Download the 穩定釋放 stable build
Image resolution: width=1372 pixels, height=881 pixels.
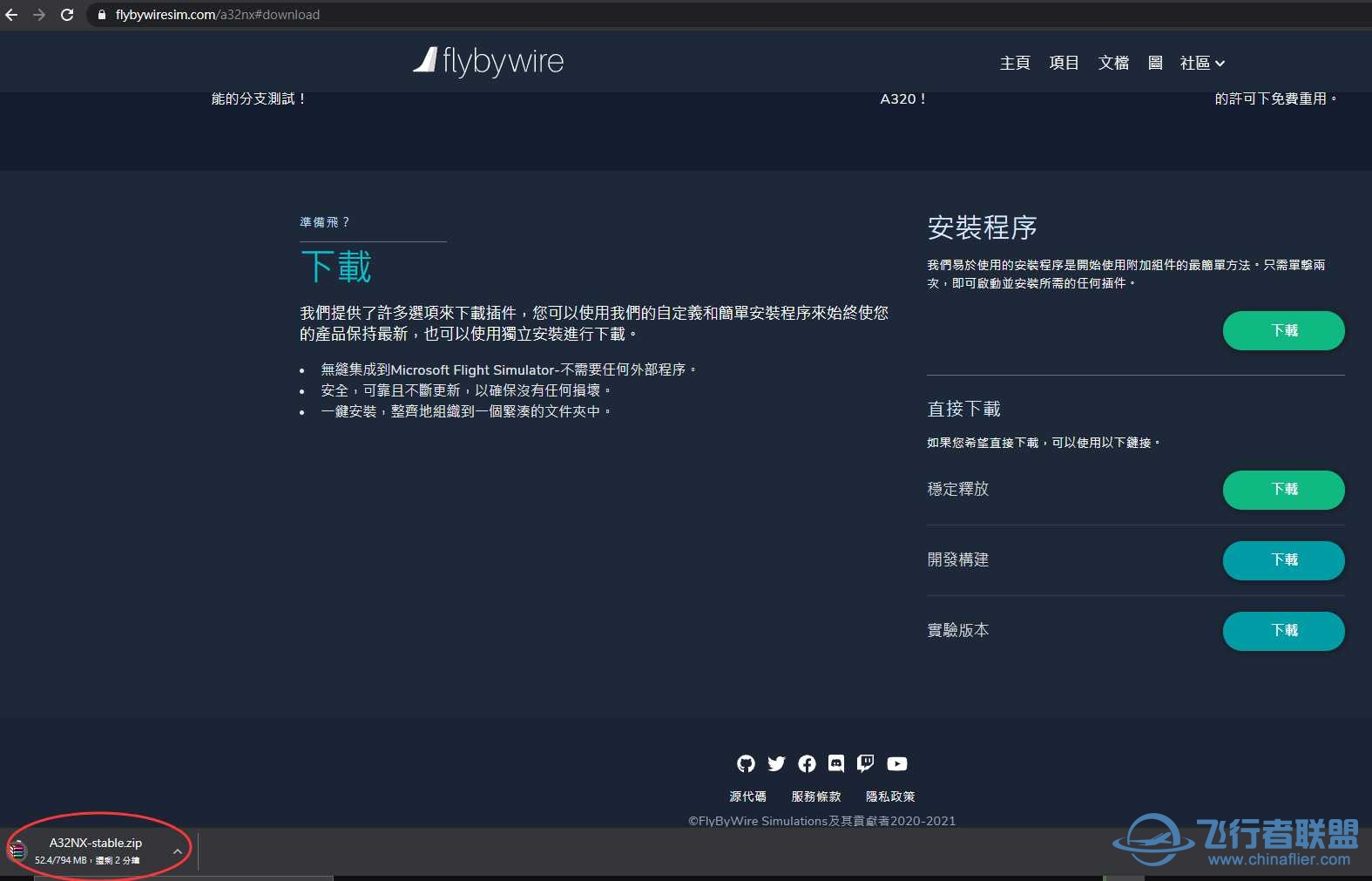point(1283,490)
